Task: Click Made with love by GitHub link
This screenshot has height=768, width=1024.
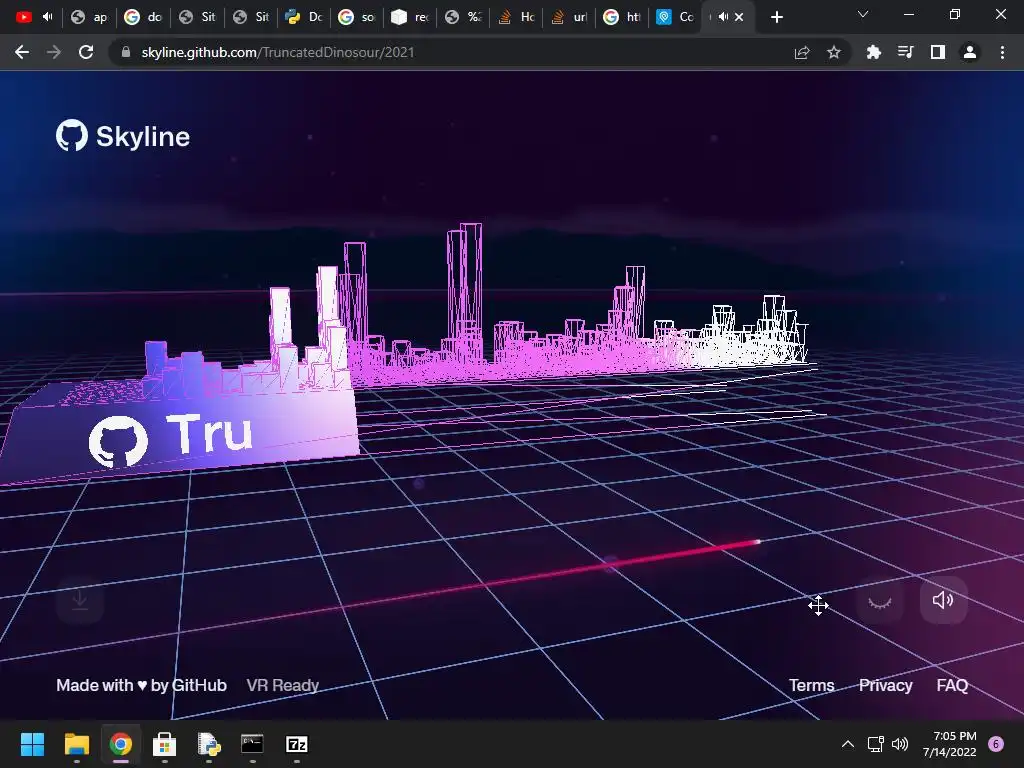Action: (x=141, y=685)
